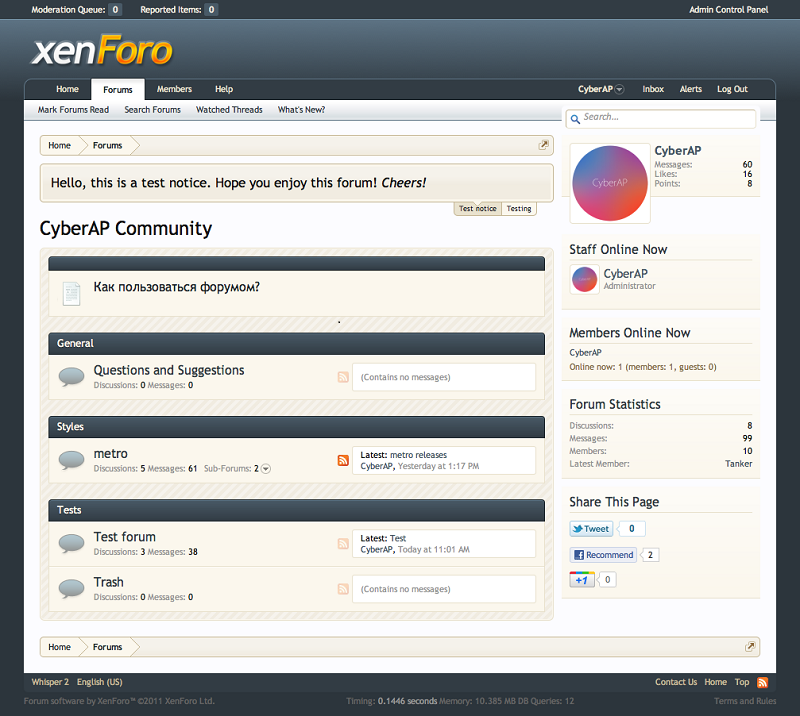Open RSS feed for Questions and Suggestions
This screenshot has height=716, width=800.
click(x=343, y=377)
